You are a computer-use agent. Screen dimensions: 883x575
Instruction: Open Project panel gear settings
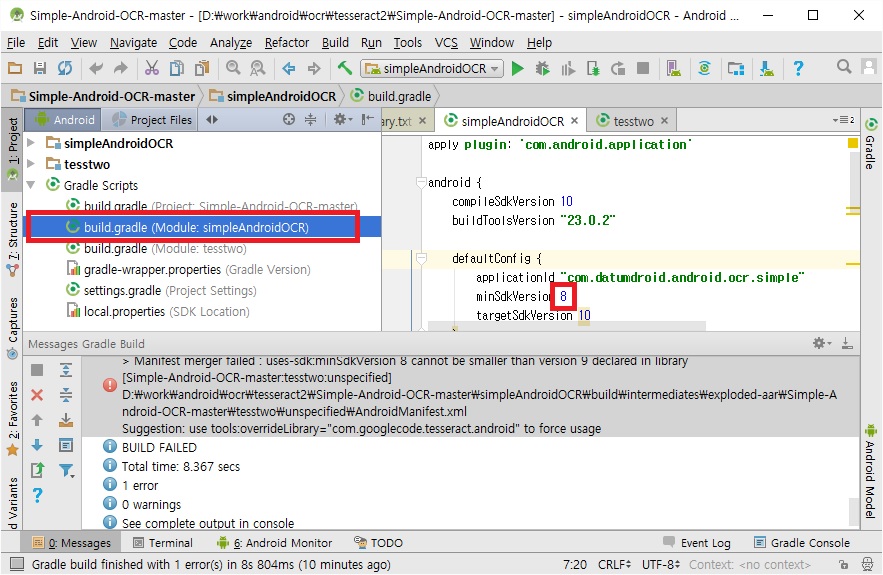pyautogui.click(x=342, y=119)
